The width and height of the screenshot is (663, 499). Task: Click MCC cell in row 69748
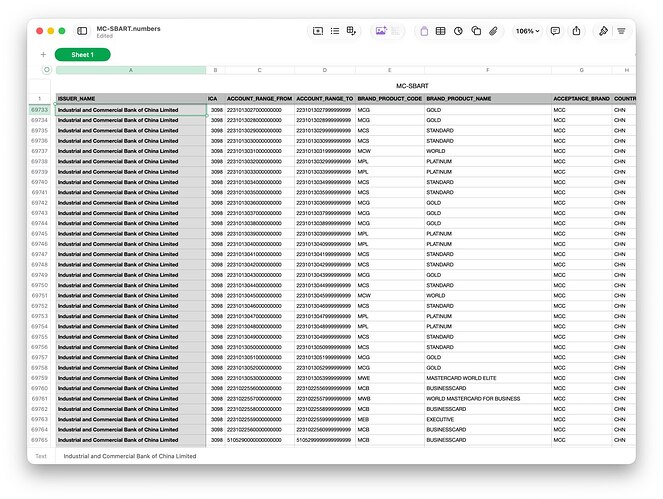point(581,265)
